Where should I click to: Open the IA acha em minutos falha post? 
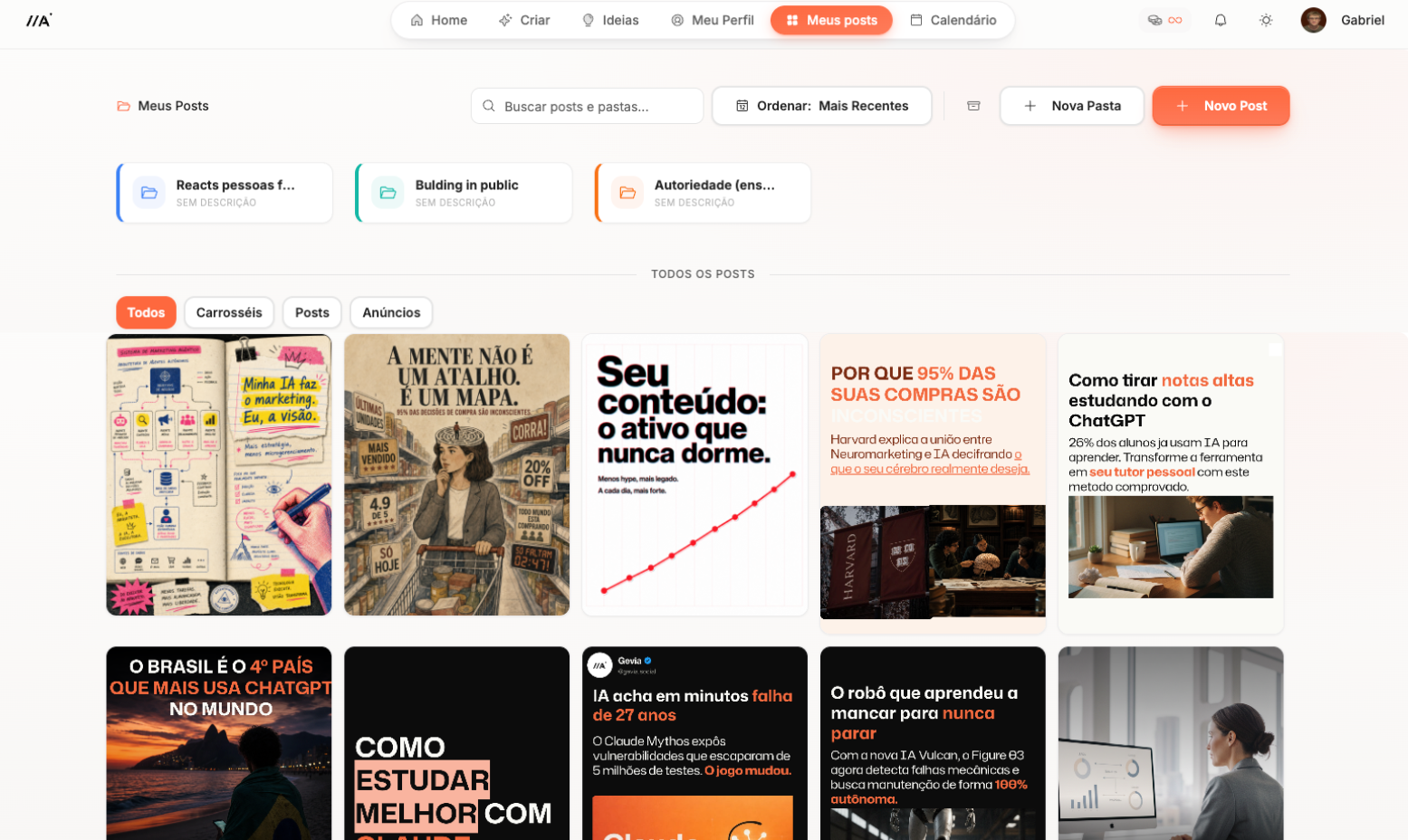tap(694, 743)
